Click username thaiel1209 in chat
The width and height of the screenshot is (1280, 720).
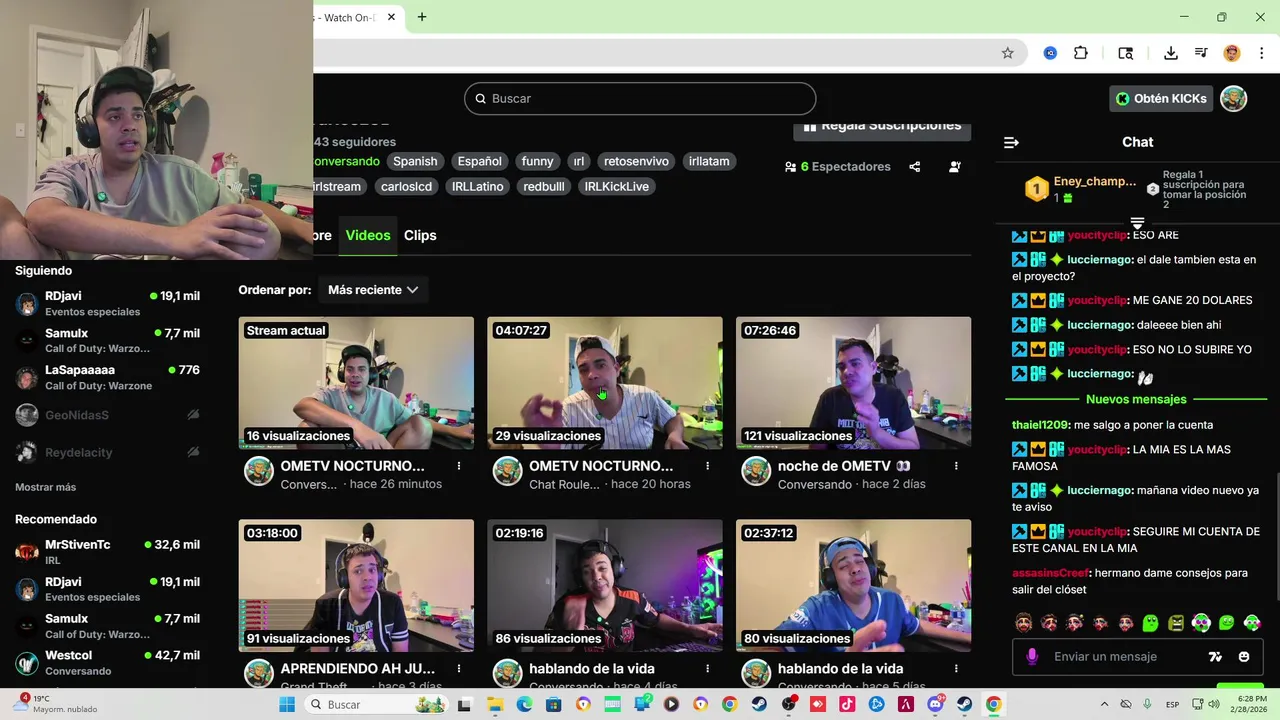[1040, 425]
